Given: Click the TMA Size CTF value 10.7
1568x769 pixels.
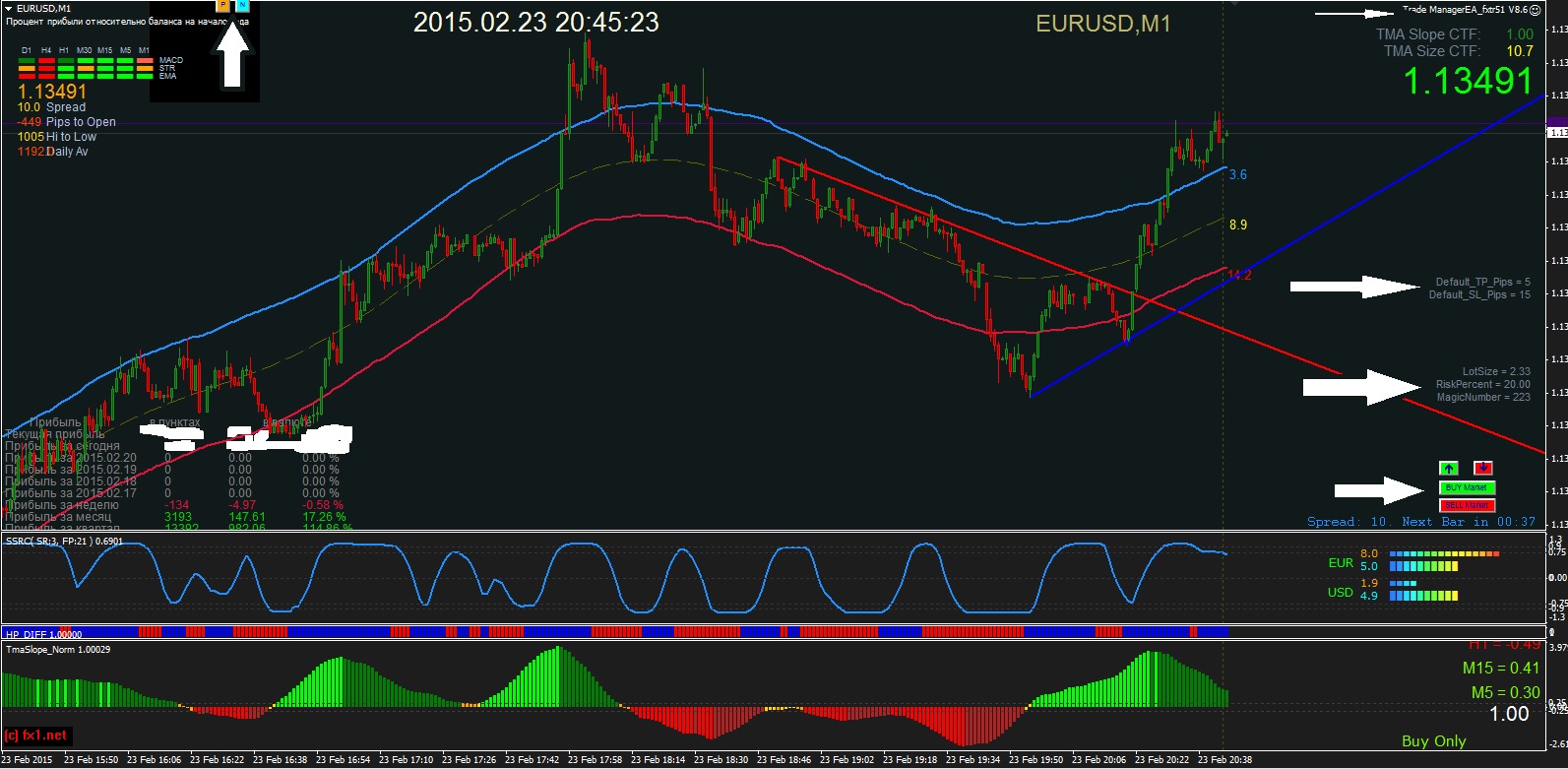Looking at the screenshot, I should point(1520,51).
